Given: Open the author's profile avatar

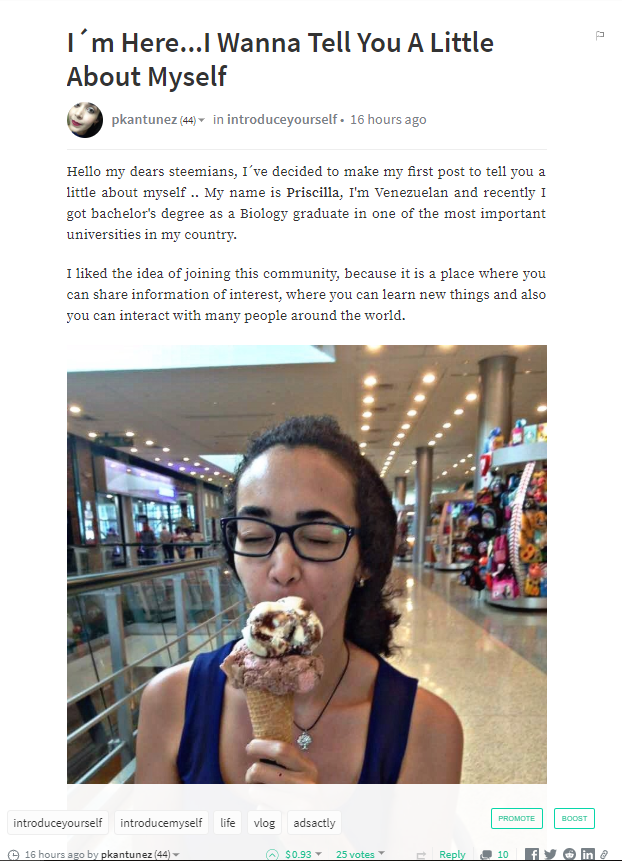Looking at the screenshot, I should [85, 120].
